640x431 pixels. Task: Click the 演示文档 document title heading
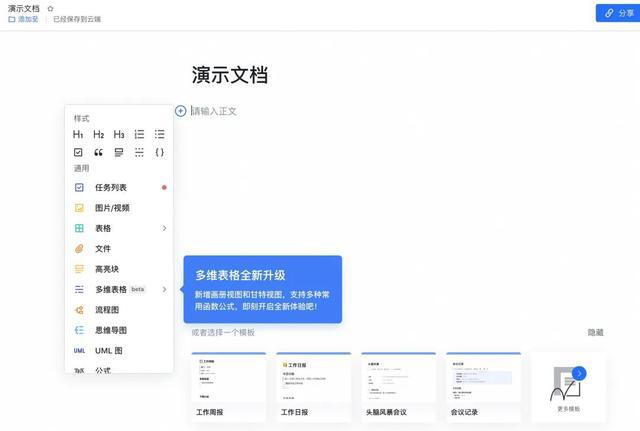(x=230, y=75)
